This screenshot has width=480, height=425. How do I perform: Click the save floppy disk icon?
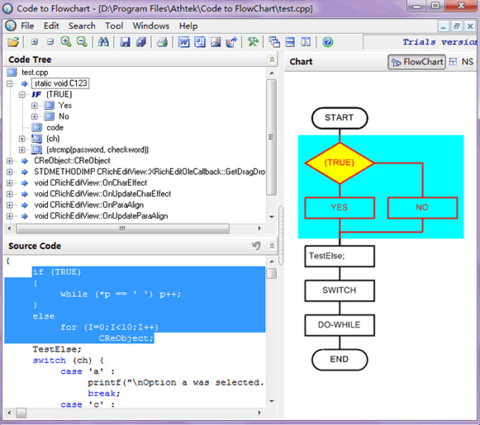pos(125,42)
